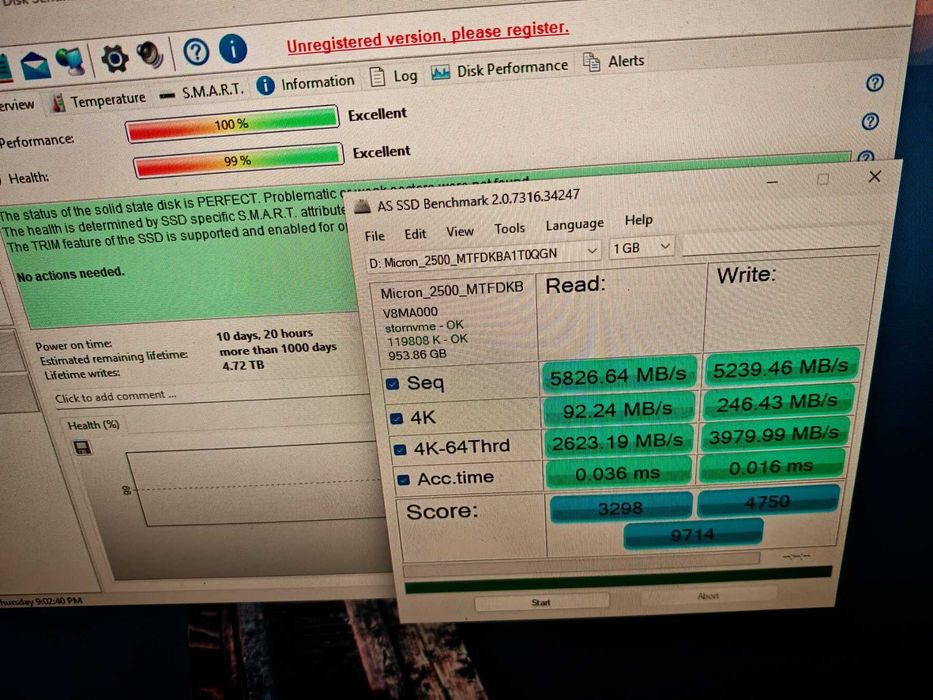Open settings via the gear toolbar icon
The image size is (933, 700).
click(114, 58)
